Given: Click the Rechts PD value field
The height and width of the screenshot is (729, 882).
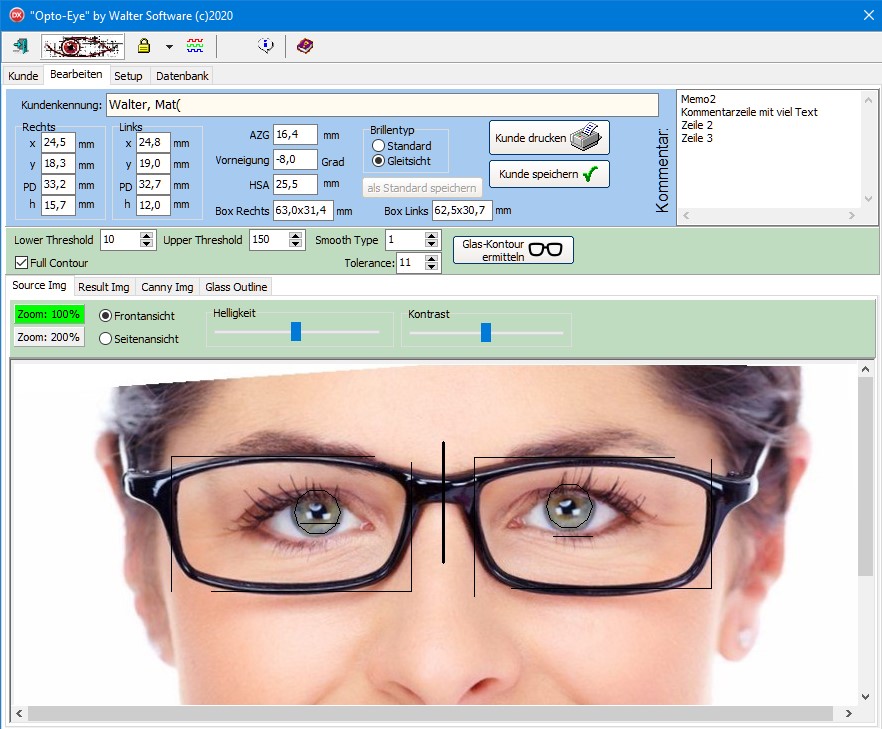Looking at the screenshot, I should pyautogui.click(x=58, y=184).
